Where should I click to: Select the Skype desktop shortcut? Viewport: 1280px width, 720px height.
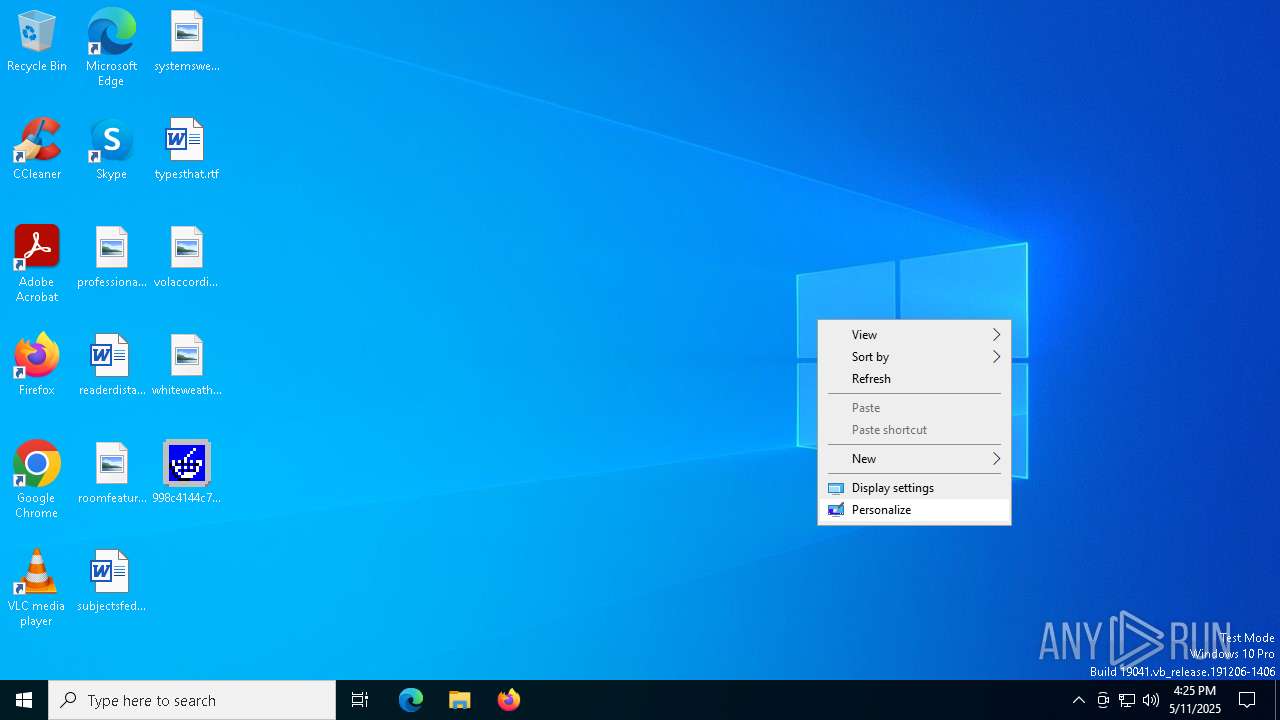pos(111,150)
